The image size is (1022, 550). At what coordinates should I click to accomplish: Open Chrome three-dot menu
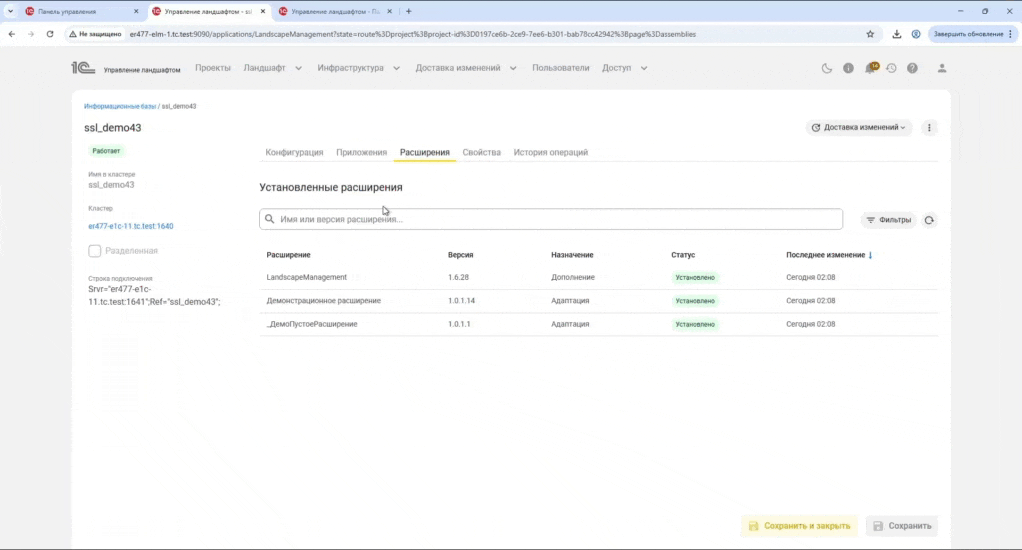tap(1011, 34)
